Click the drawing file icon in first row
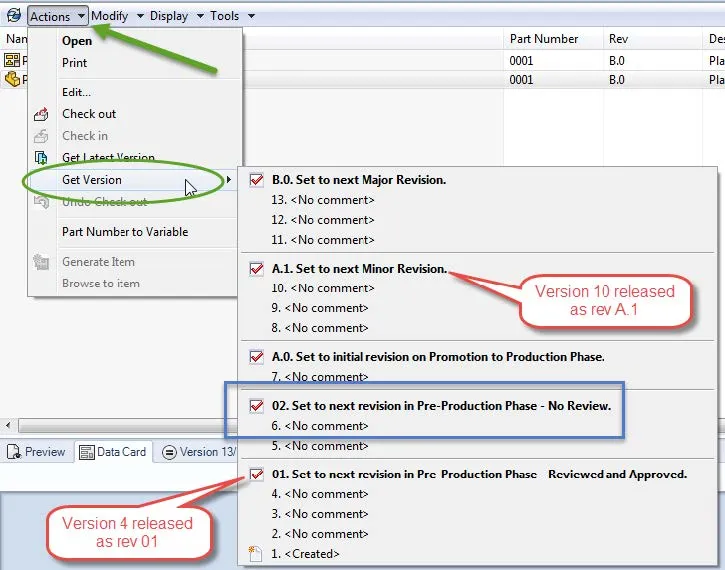 tap(12, 60)
